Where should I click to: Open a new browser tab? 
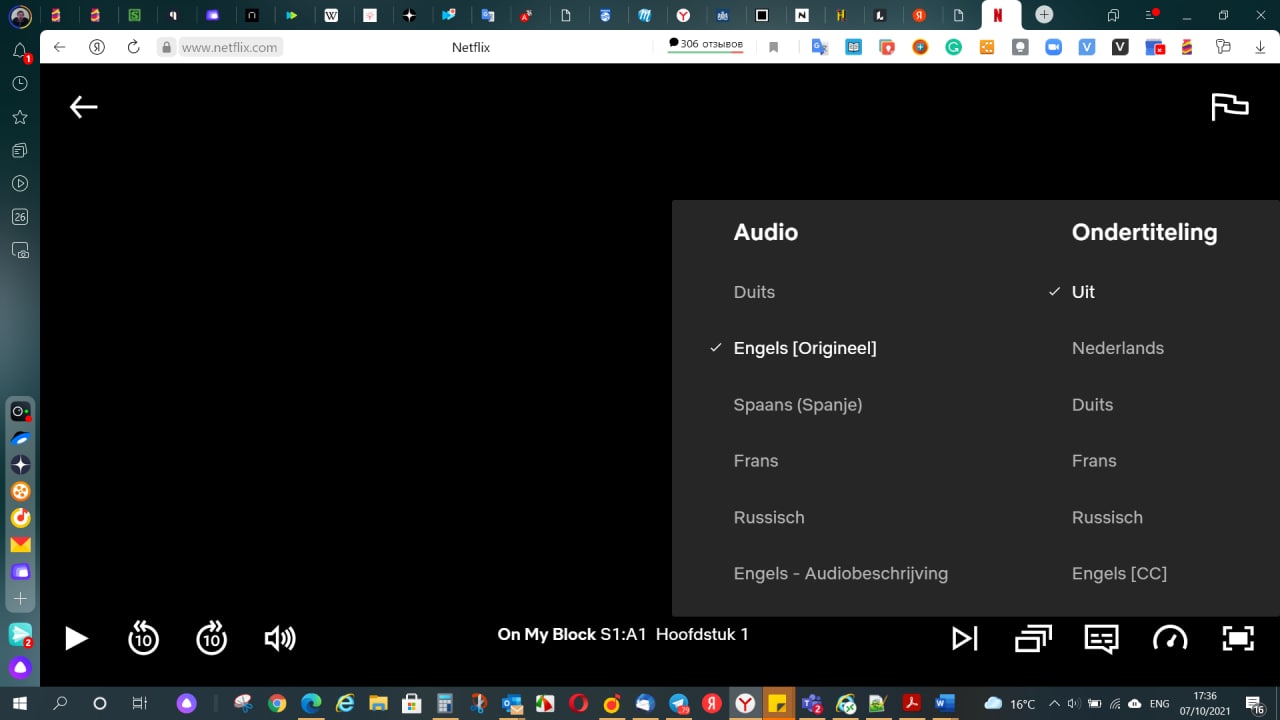click(x=1044, y=15)
